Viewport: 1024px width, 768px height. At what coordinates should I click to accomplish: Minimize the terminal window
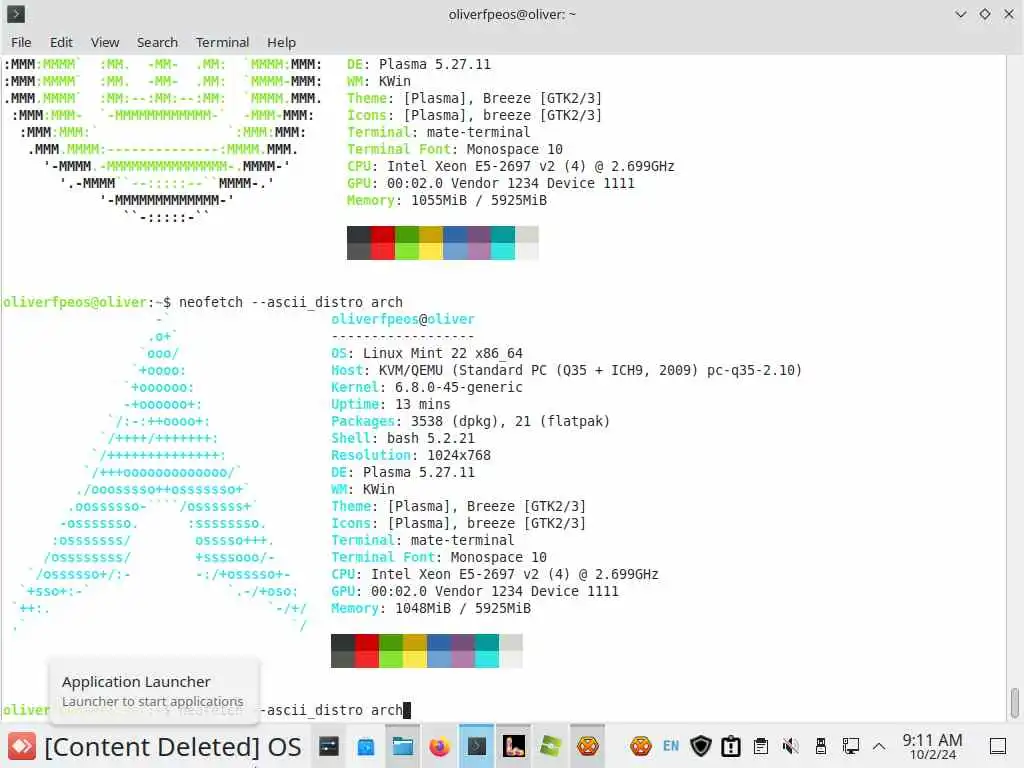coord(961,14)
